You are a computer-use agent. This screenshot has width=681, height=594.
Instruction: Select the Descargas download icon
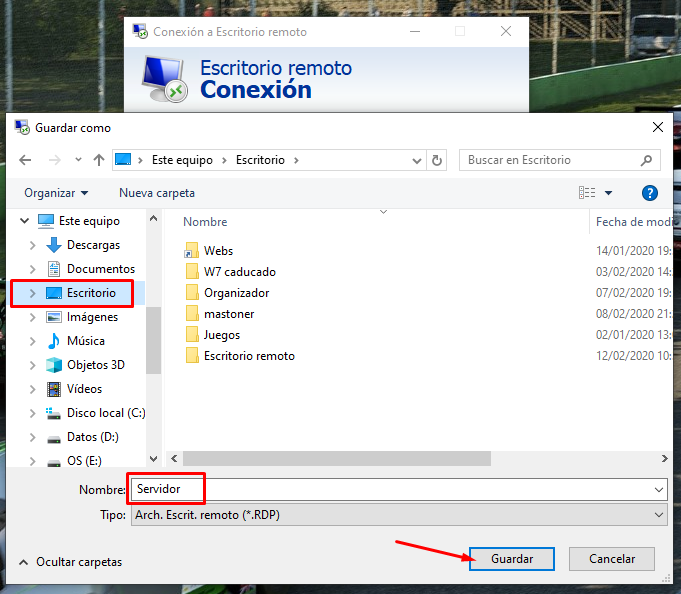(54, 245)
